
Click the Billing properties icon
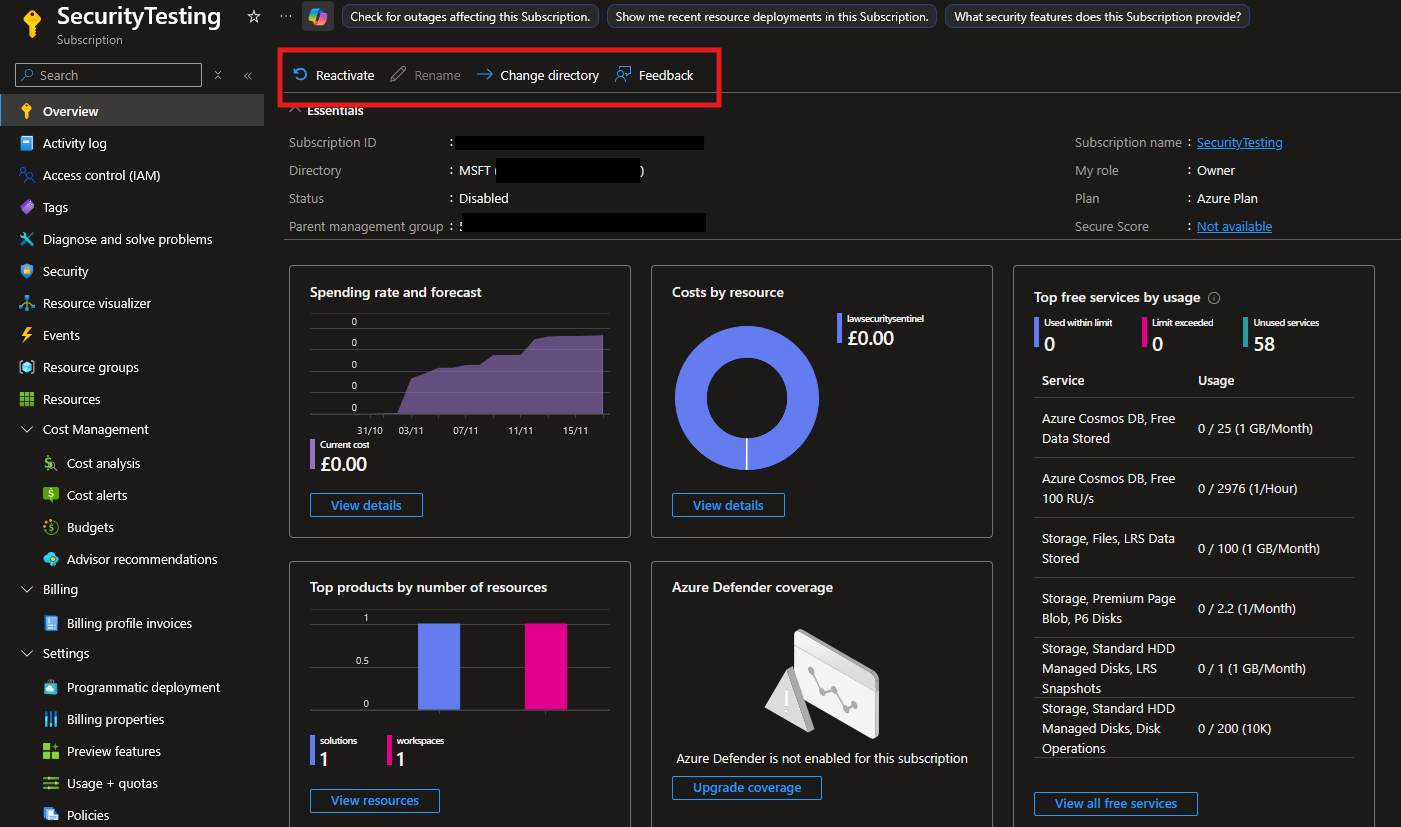click(51, 719)
